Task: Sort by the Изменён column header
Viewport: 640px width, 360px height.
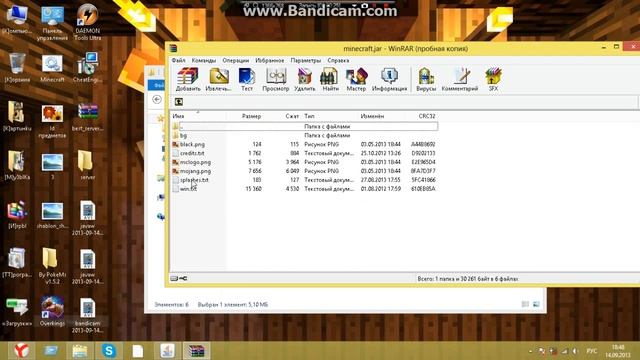Action: [372, 116]
